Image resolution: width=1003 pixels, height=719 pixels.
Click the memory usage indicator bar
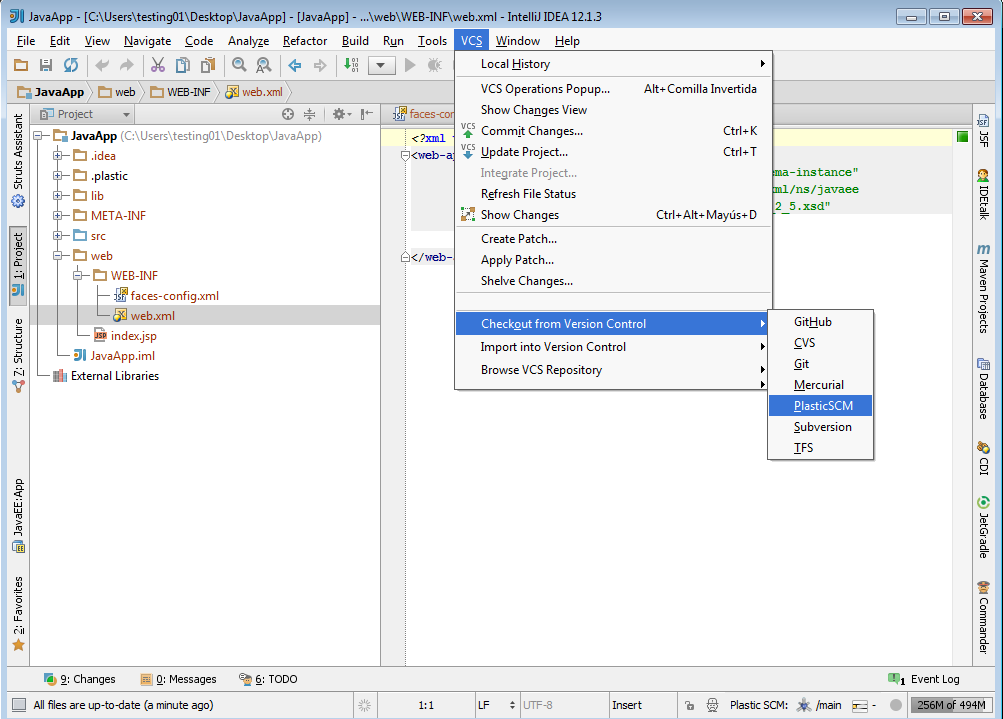[x=951, y=705]
